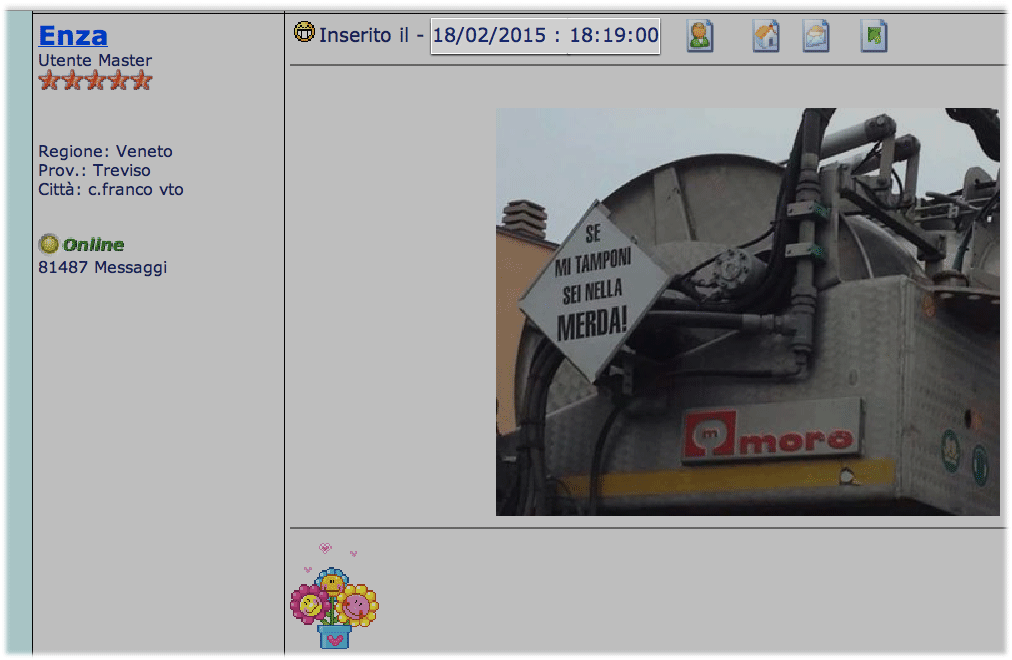The image size is (1012, 660).
Task: Open Enza's user profile link
Action: 73,35
